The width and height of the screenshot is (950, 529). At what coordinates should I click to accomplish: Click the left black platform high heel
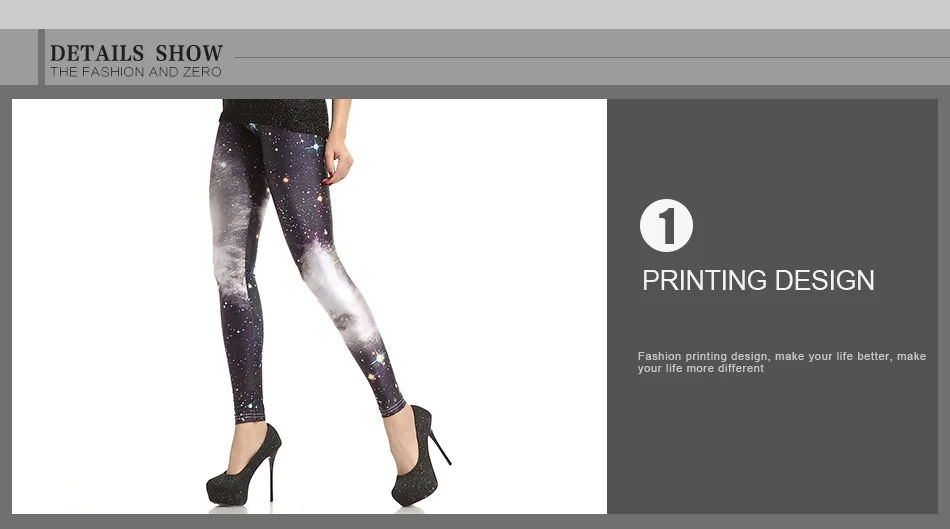[x=245, y=467]
